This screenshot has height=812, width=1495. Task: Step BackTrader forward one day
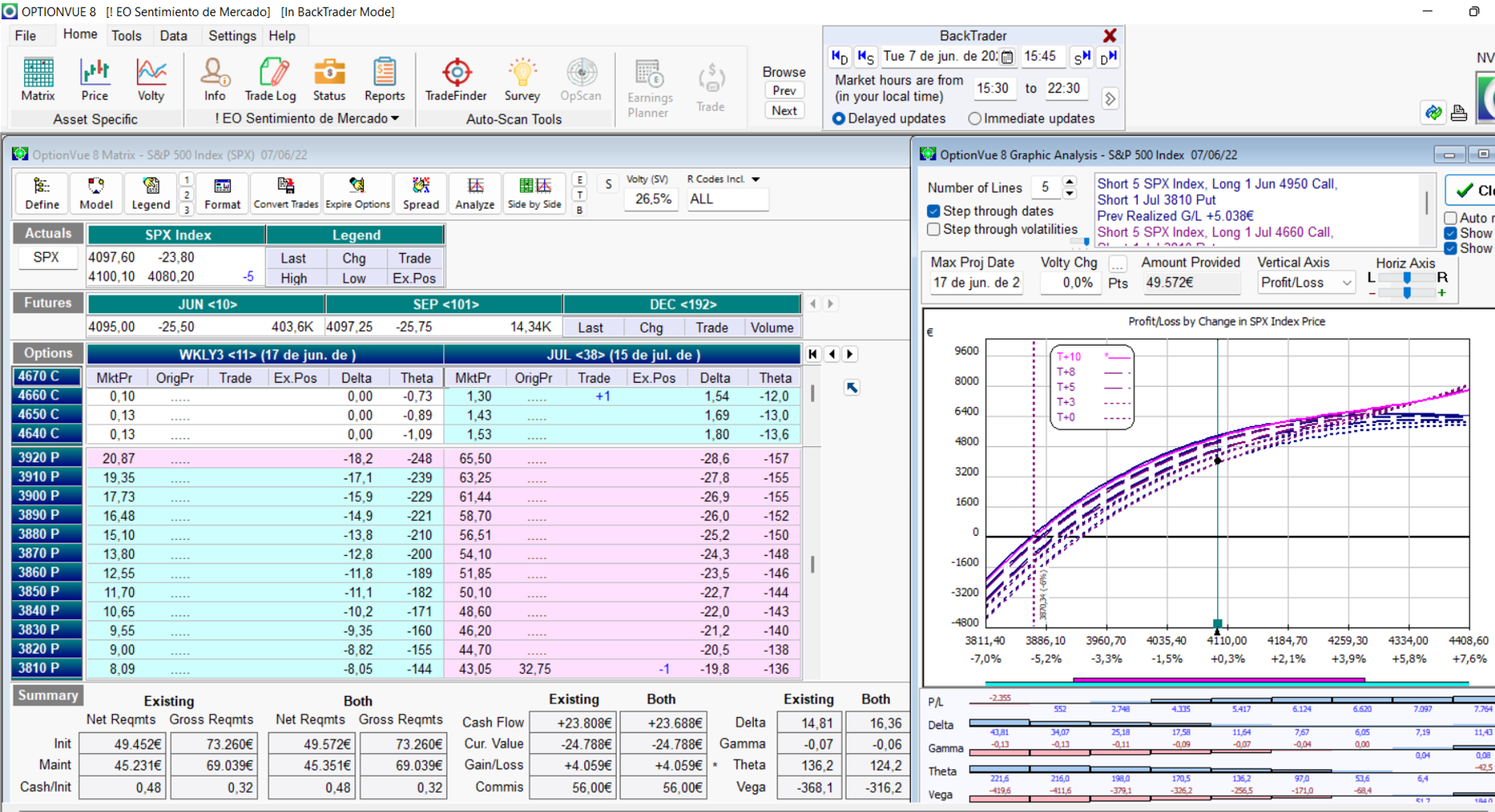[1109, 56]
